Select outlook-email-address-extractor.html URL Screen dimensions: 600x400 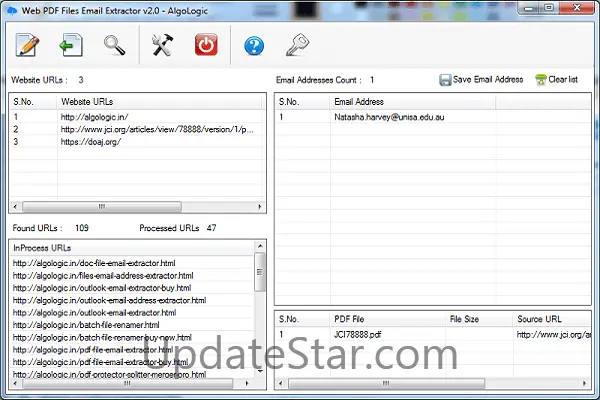pos(109,300)
